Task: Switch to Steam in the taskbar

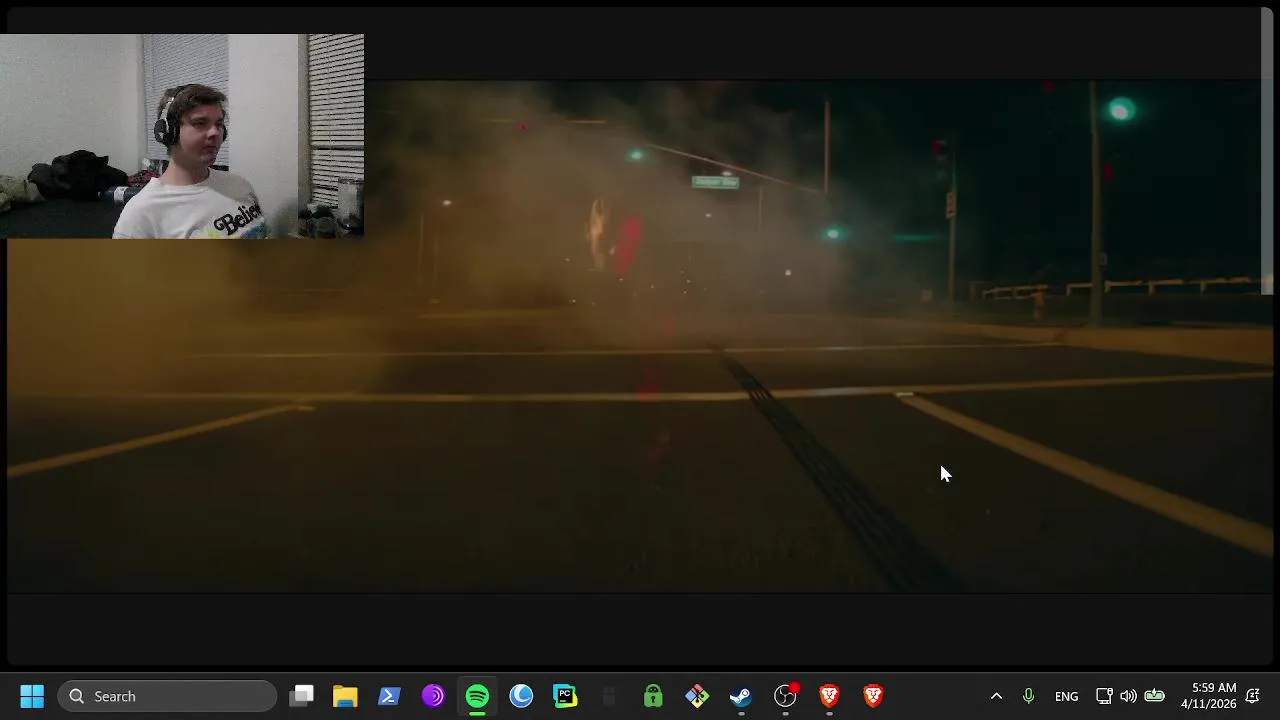Action: pyautogui.click(x=741, y=696)
